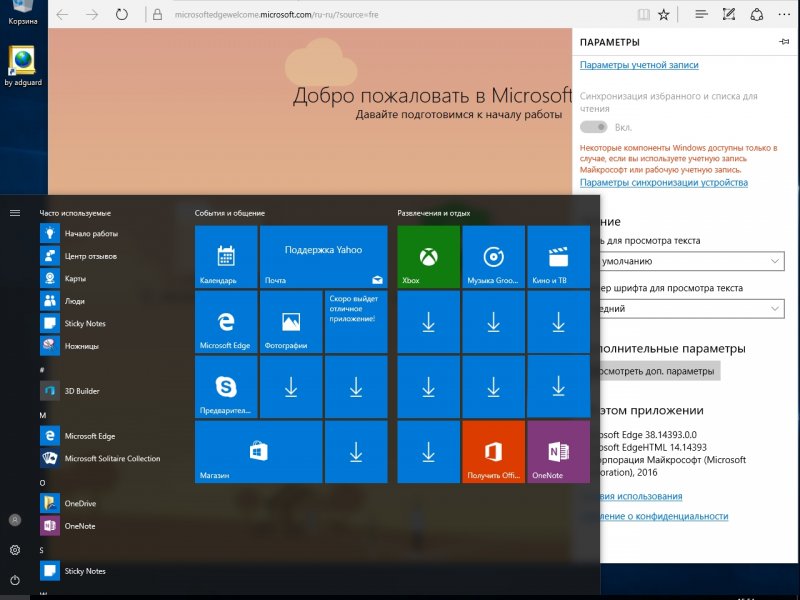Image resolution: width=800 pixels, height=600 pixels.
Task: Add page to favorites with star icon
Action: tap(663, 15)
